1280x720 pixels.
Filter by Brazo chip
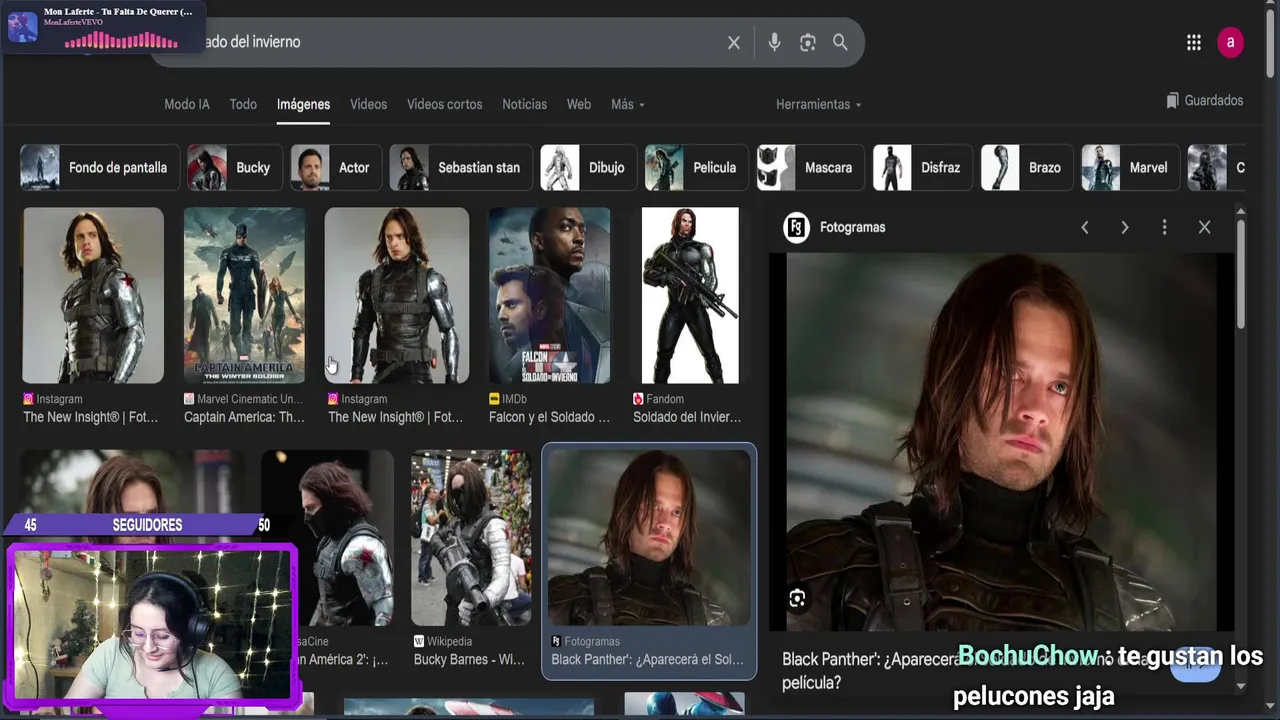1026,167
